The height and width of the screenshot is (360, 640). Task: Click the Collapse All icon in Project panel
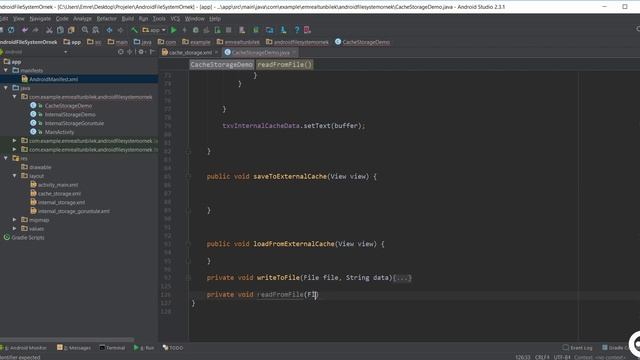pyautogui.click(x=130, y=52)
